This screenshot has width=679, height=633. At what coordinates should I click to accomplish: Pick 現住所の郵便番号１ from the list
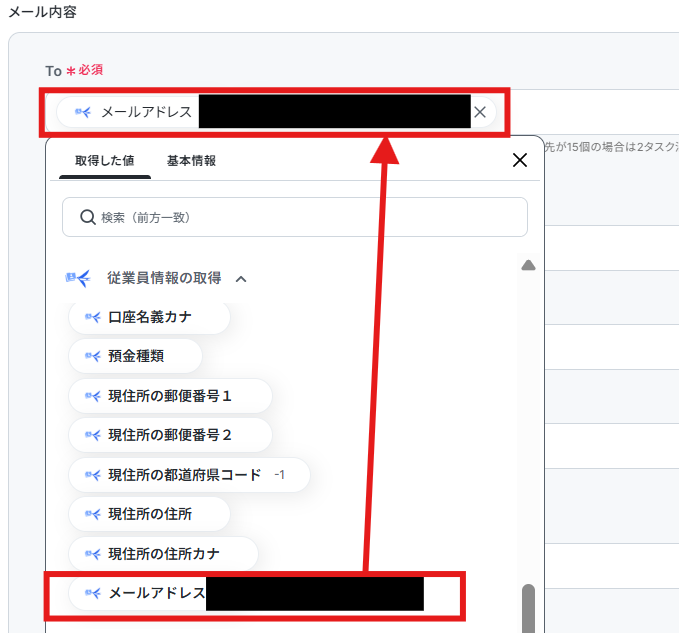point(170,396)
